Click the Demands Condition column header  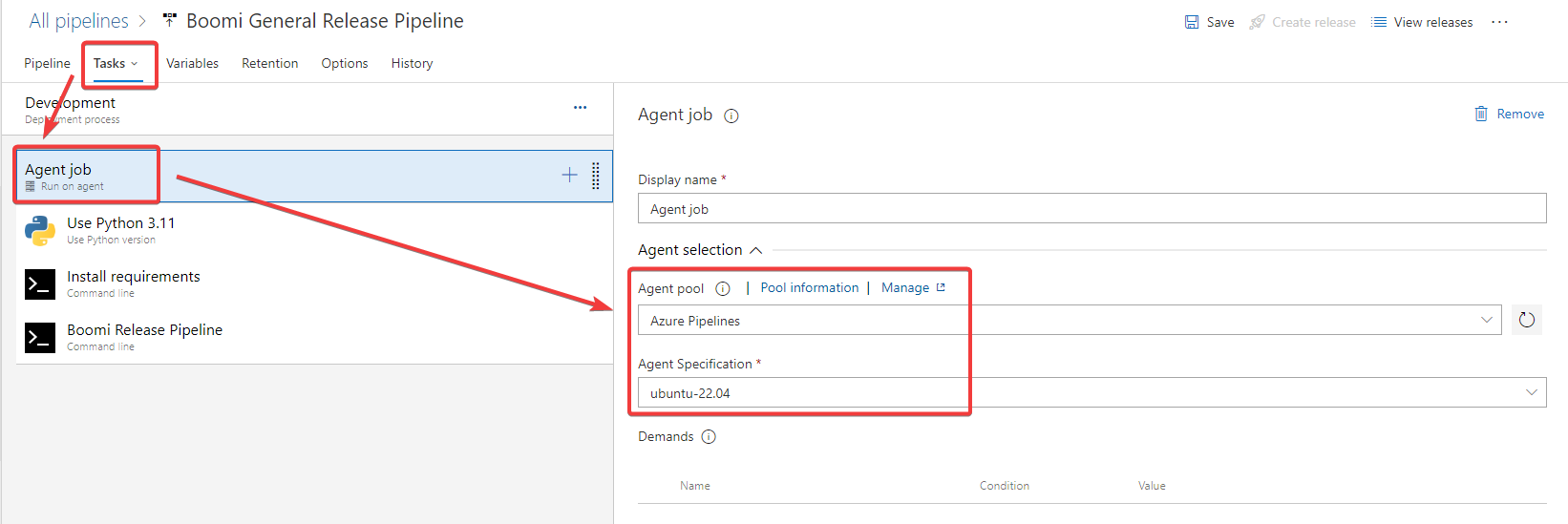(x=1004, y=486)
